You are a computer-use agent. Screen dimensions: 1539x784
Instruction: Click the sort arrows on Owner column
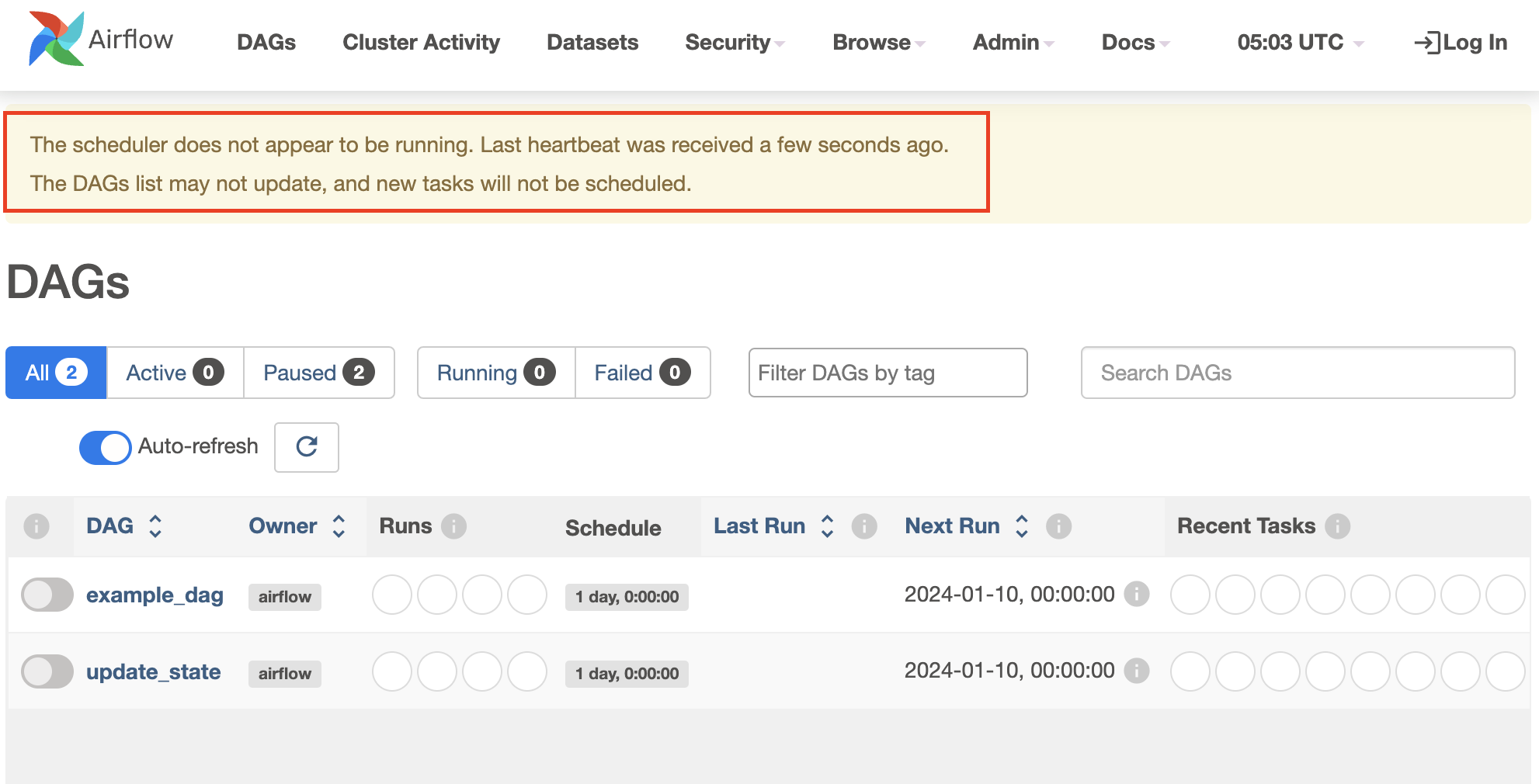tap(339, 526)
